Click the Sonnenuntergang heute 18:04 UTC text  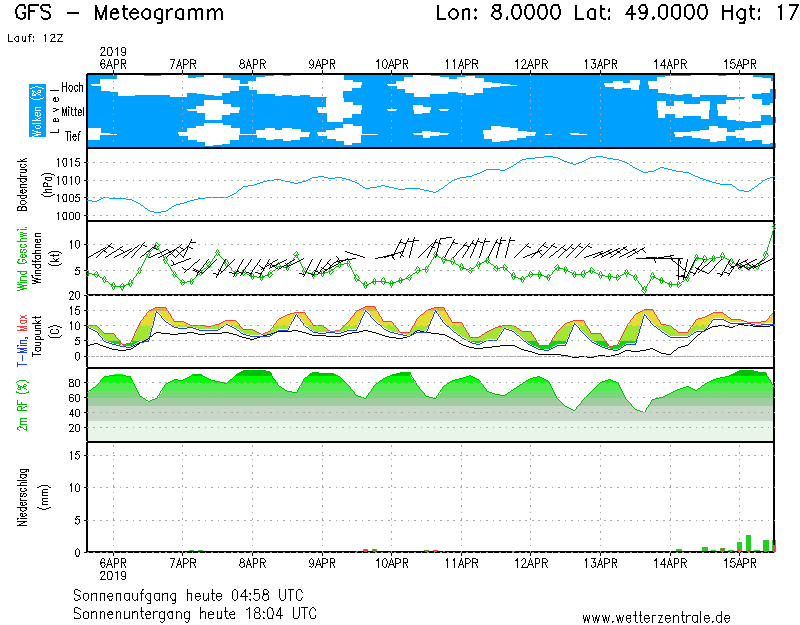pos(195,612)
